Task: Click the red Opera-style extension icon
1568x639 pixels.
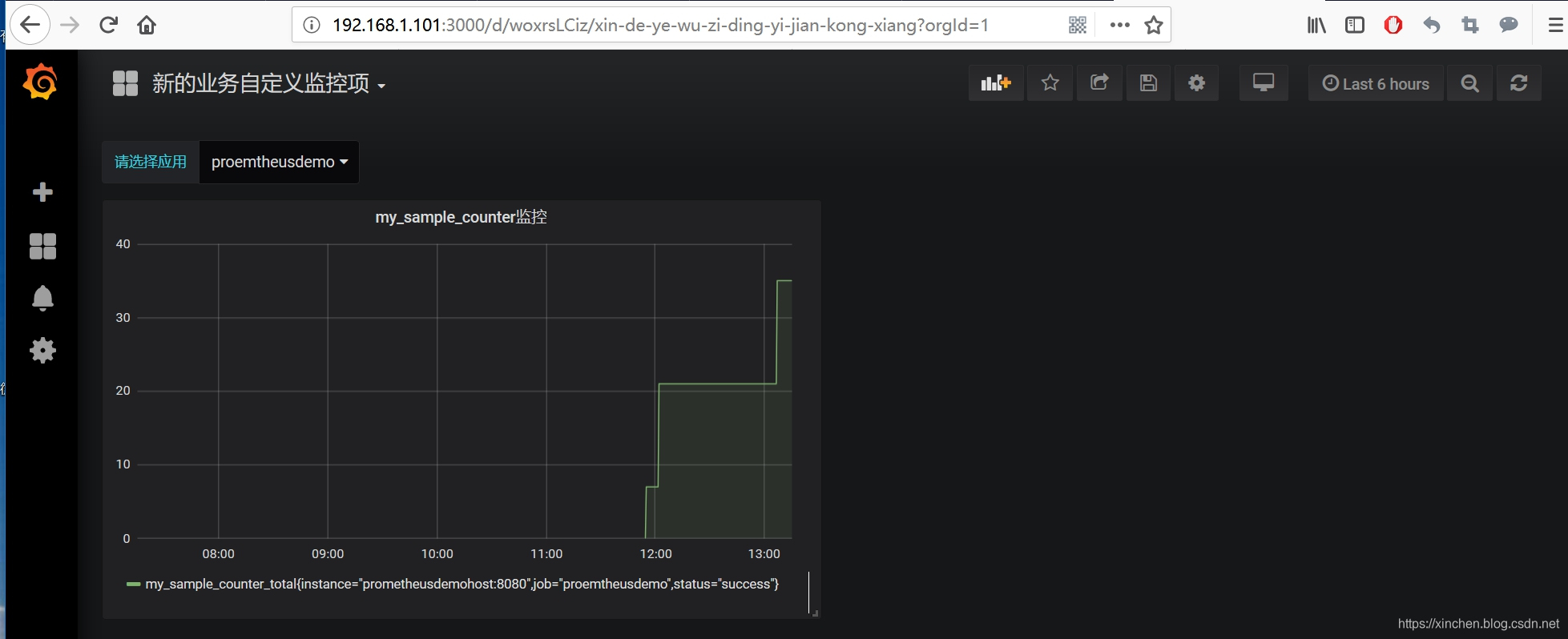Action: (x=1393, y=25)
